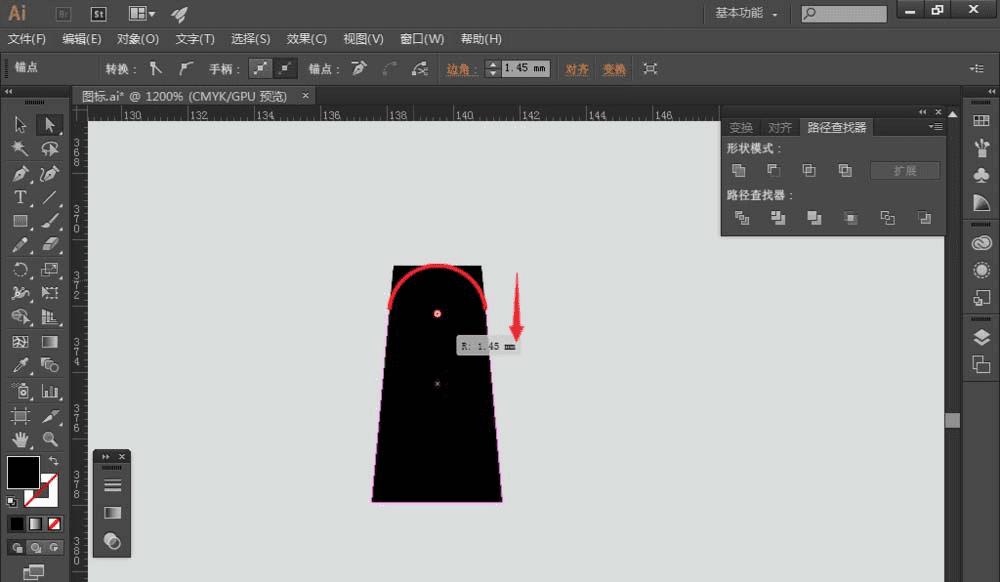The height and width of the screenshot is (582, 1000).
Task: Click the Minus Back pathfinder icon
Action: 923,218
